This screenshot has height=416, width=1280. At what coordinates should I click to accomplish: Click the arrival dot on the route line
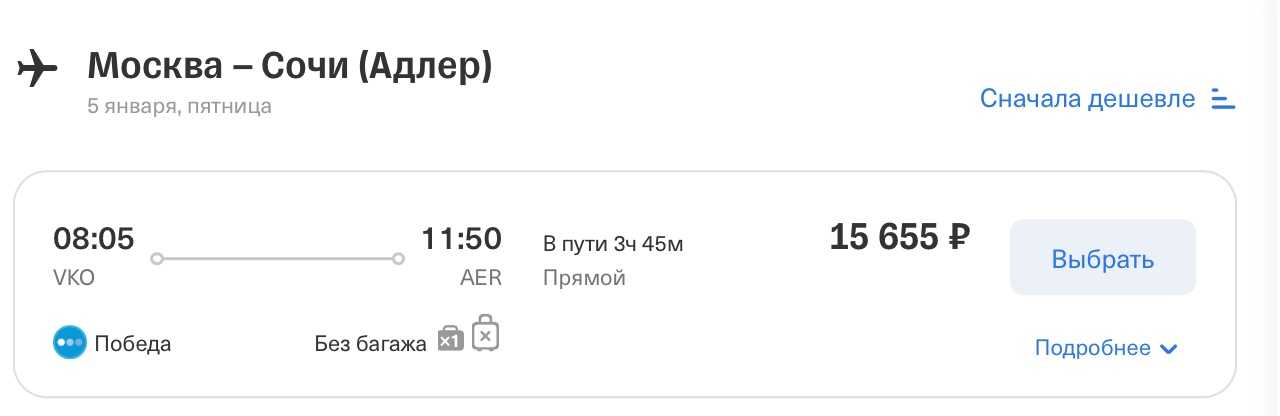(x=398, y=258)
